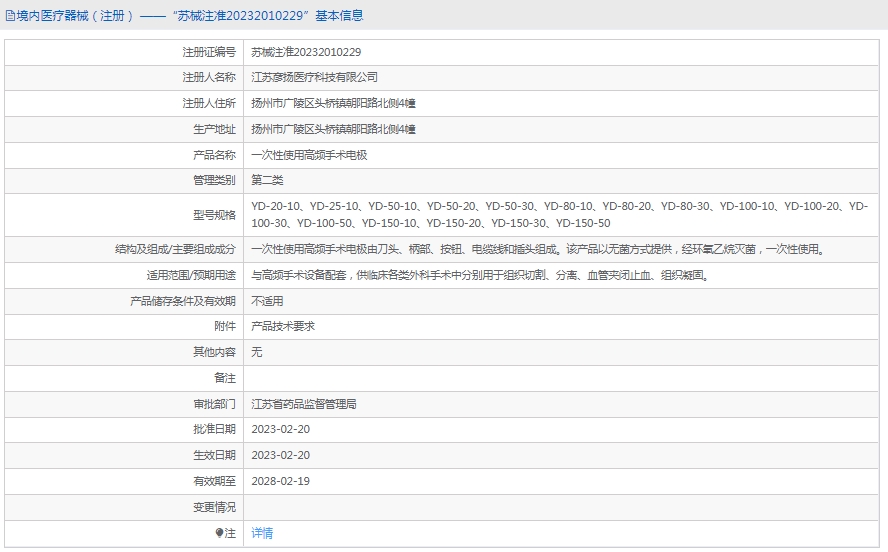The image size is (888, 552).
Task: Click the 产品储存条件及有效期 label
Action: [x=183, y=301]
